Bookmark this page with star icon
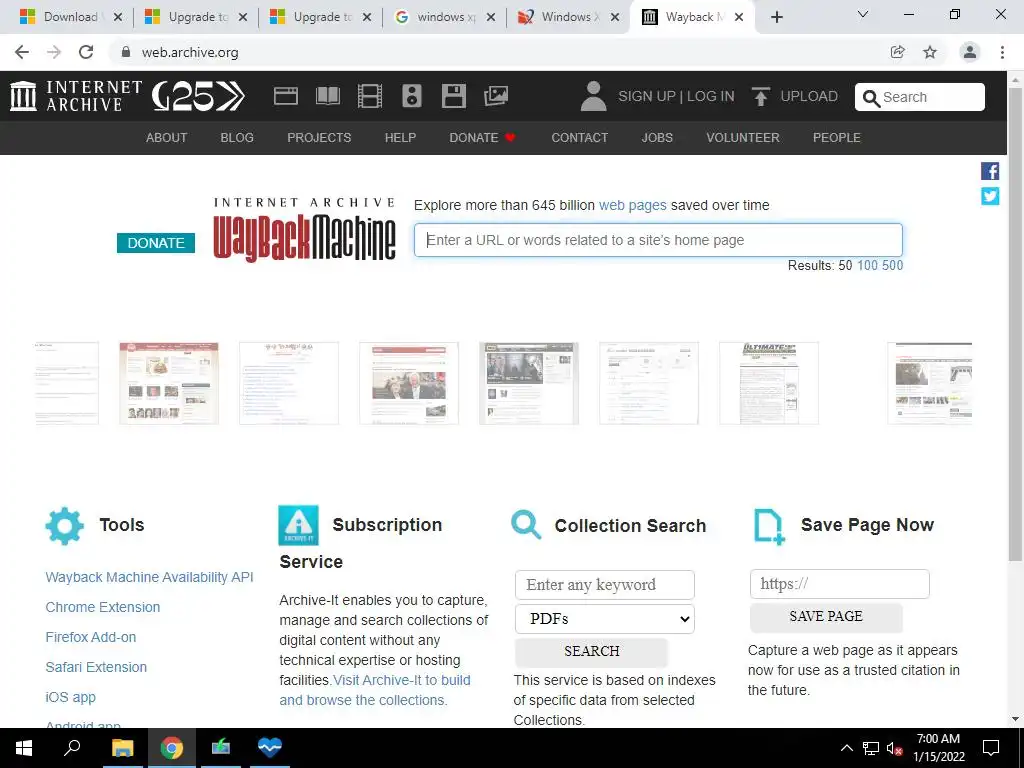Viewport: 1024px width, 768px height. (x=930, y=52)
